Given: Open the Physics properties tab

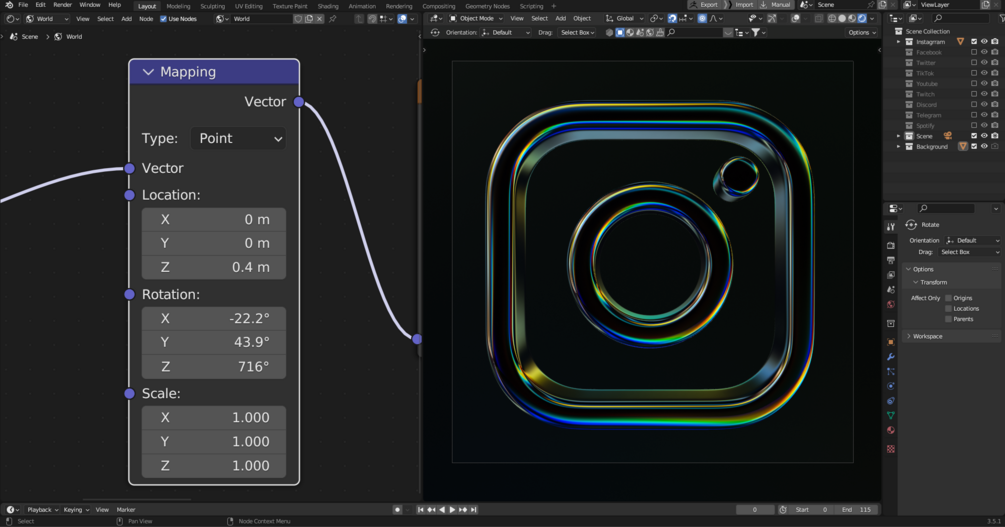Looking at the screenshot, I should 891,386.
